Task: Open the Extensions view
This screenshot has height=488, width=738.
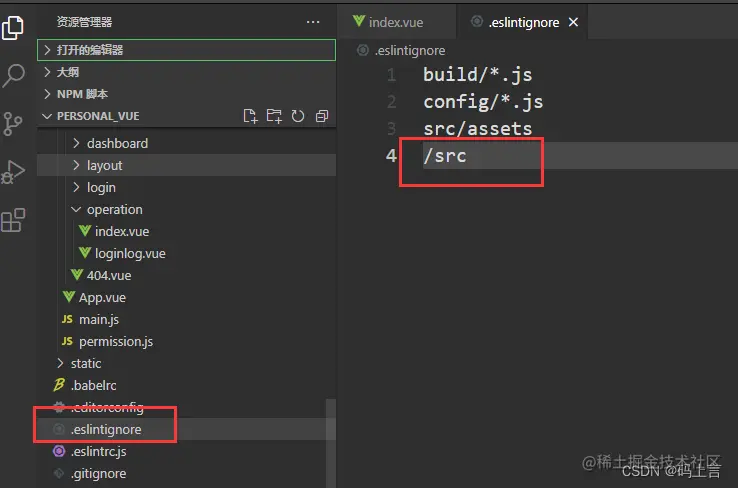Action: [13, 220]
